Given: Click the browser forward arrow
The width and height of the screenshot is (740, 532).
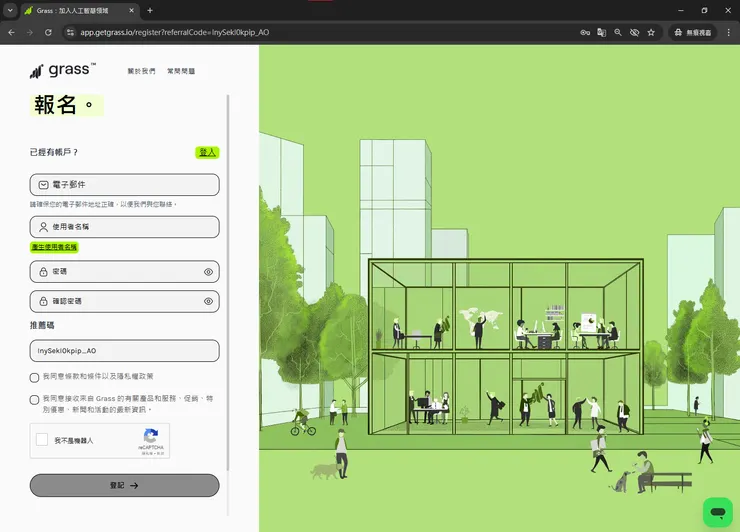Looking at the screenshot, I should (x=30, y=33).
